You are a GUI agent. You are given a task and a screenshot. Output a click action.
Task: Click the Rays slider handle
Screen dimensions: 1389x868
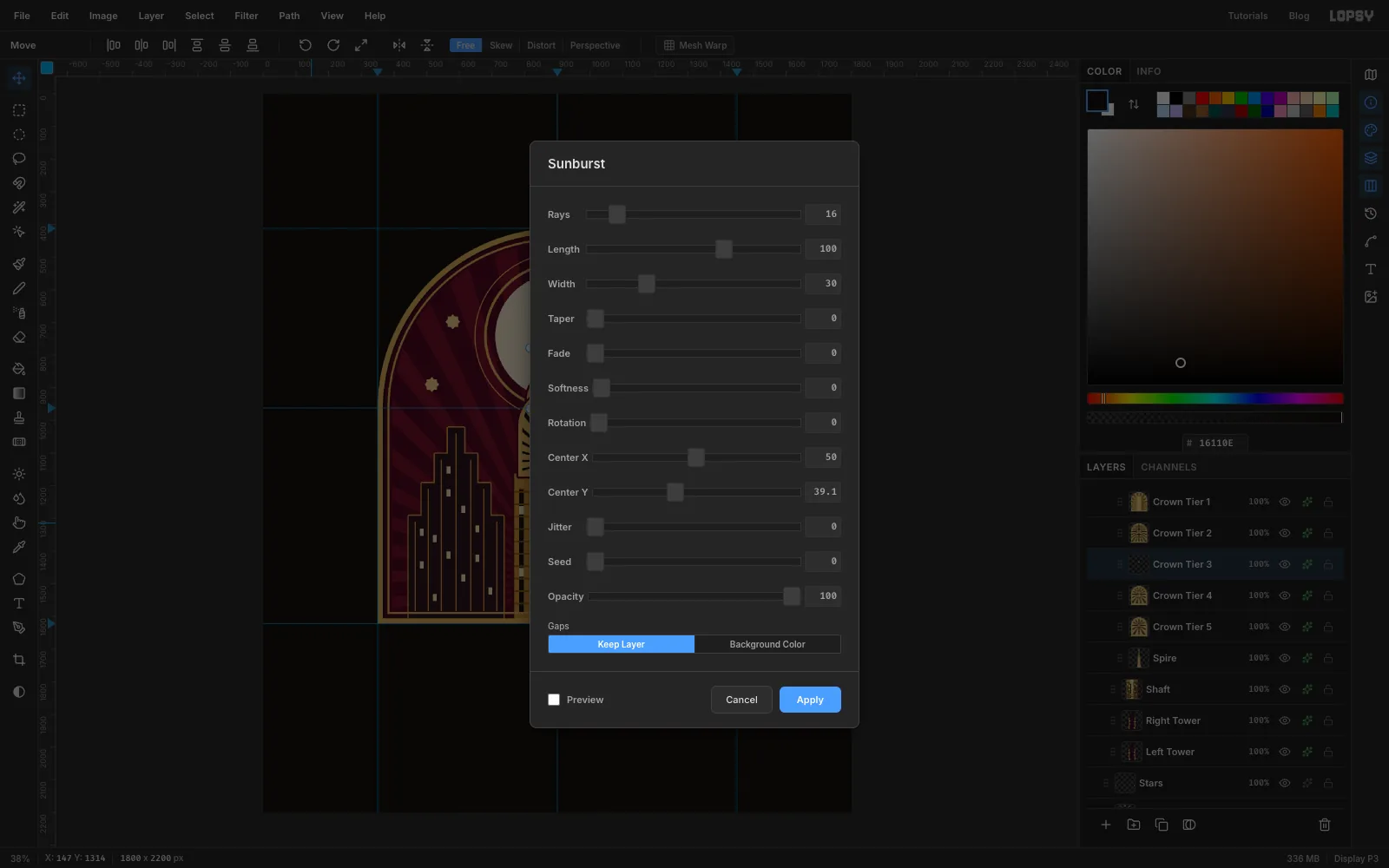coord(617,214)
